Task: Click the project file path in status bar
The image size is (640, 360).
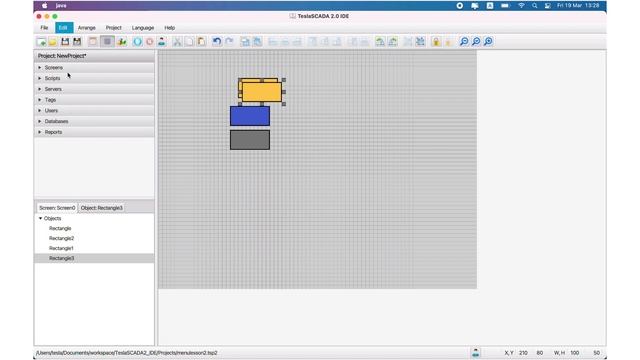Action: pyautogui.click(x=127, y=353)
